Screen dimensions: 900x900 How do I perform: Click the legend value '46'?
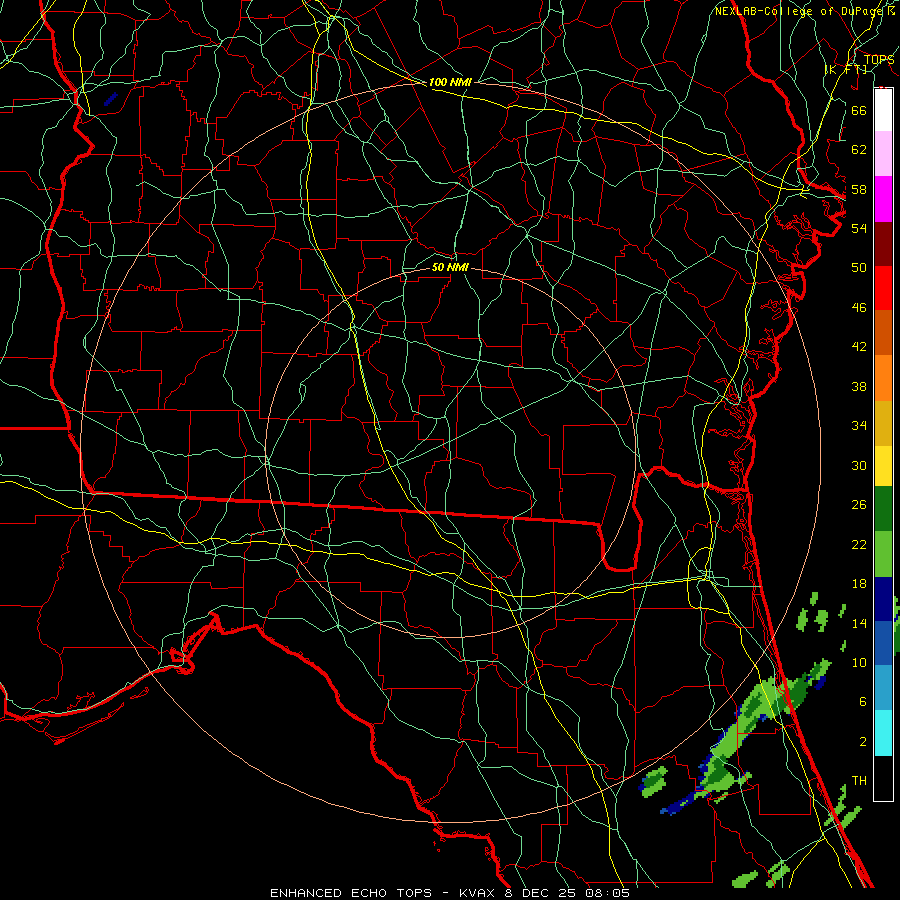point(859,308)
